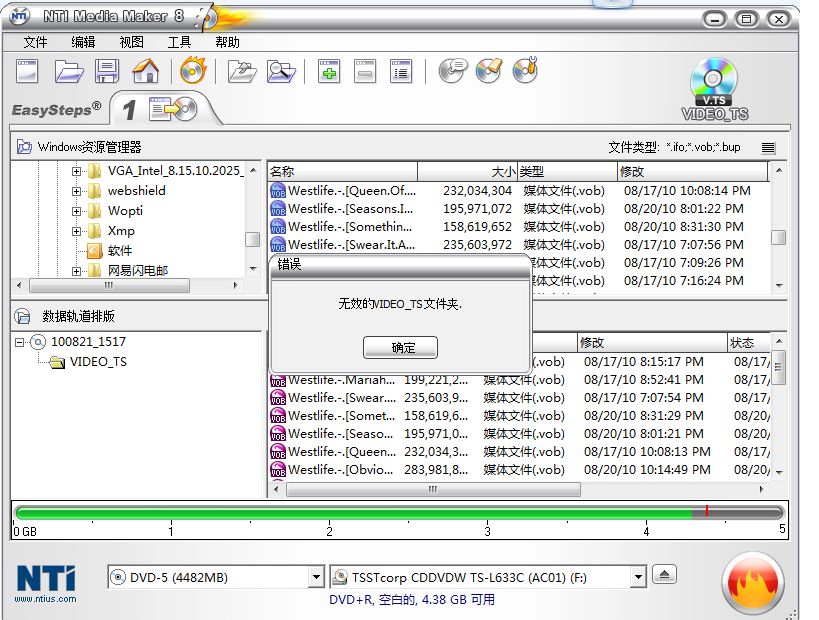Click the new project toolbar icon
The width and height of the screenshot is (819, 620).
click(x=27, y=71)
